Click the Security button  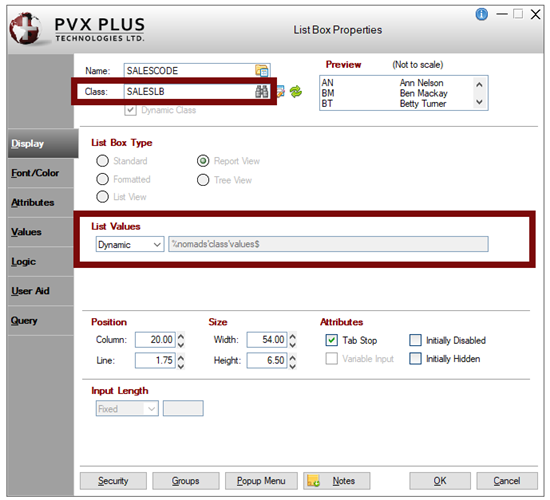(113, 481)
